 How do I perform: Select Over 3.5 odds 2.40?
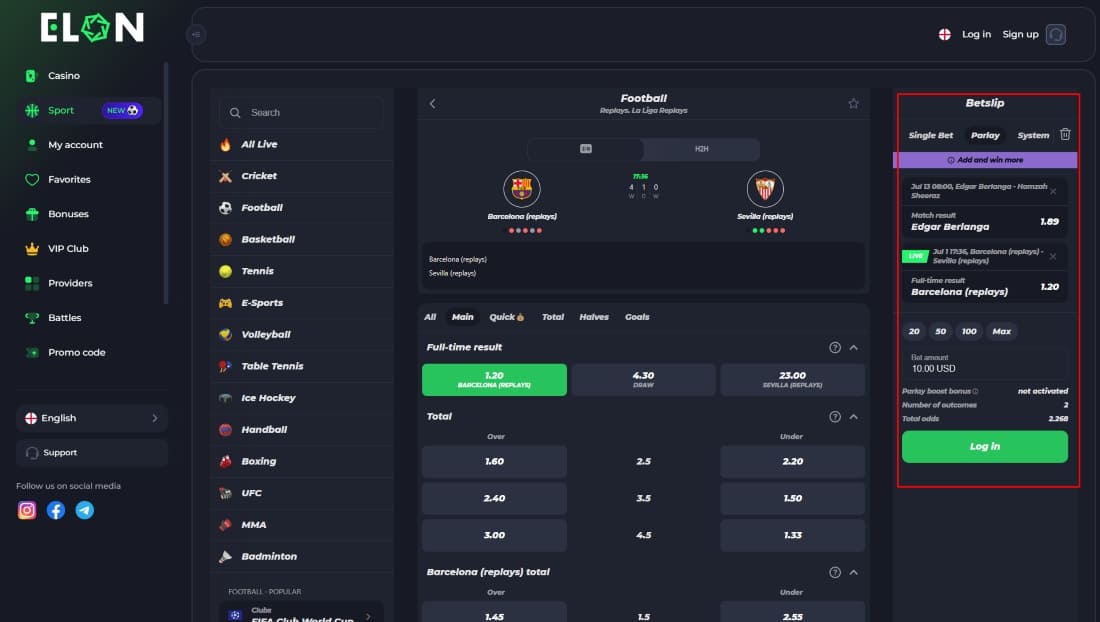point(494,498)
